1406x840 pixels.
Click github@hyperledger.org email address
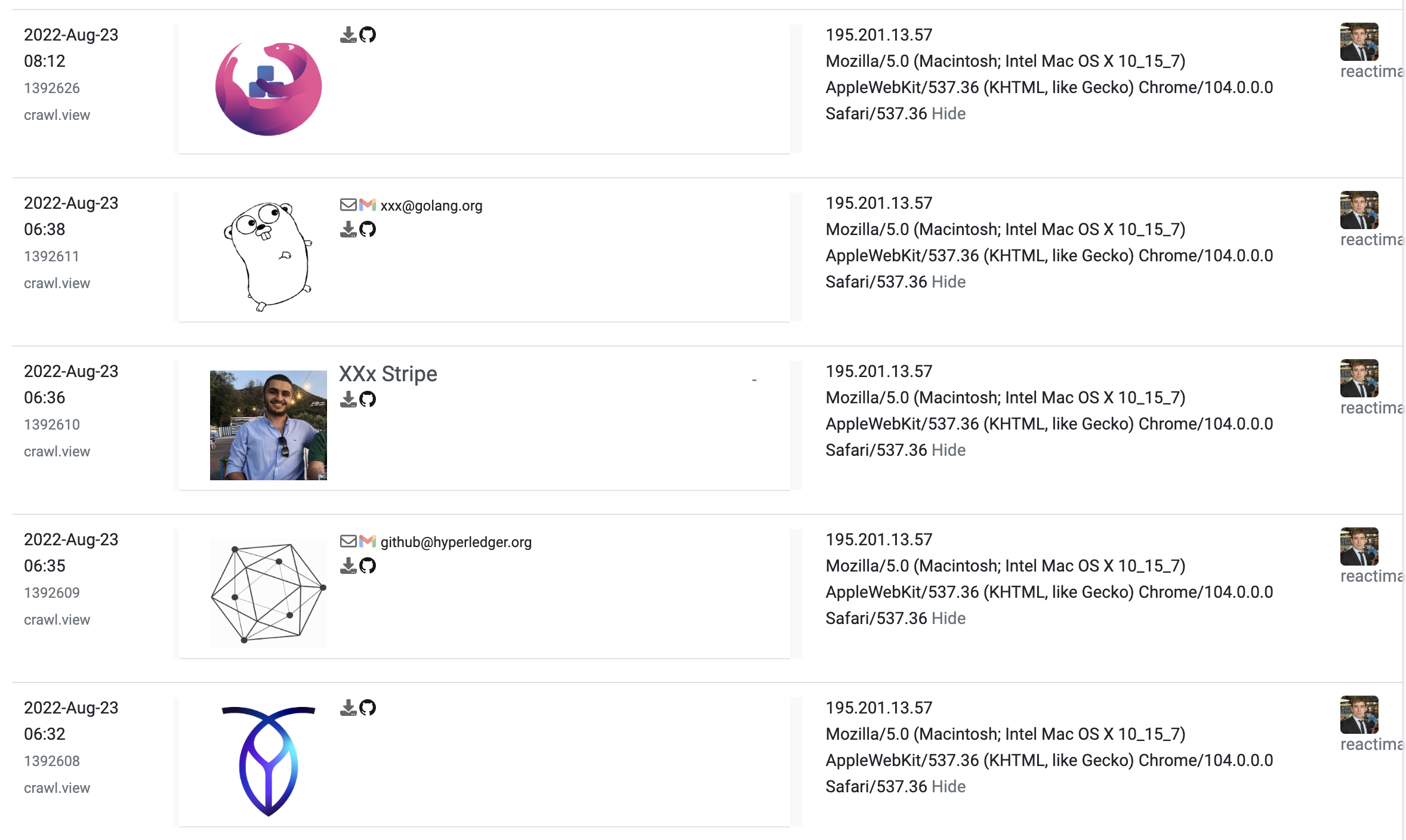456,542
